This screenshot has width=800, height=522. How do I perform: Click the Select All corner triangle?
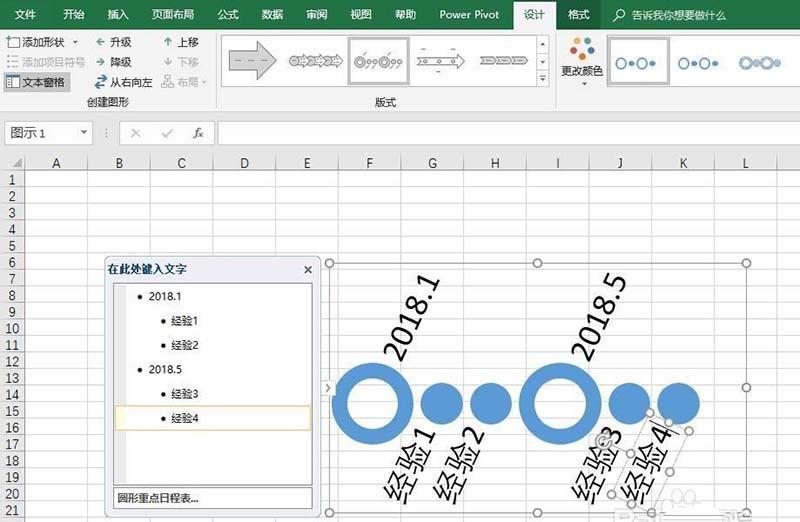coord(15,163)
